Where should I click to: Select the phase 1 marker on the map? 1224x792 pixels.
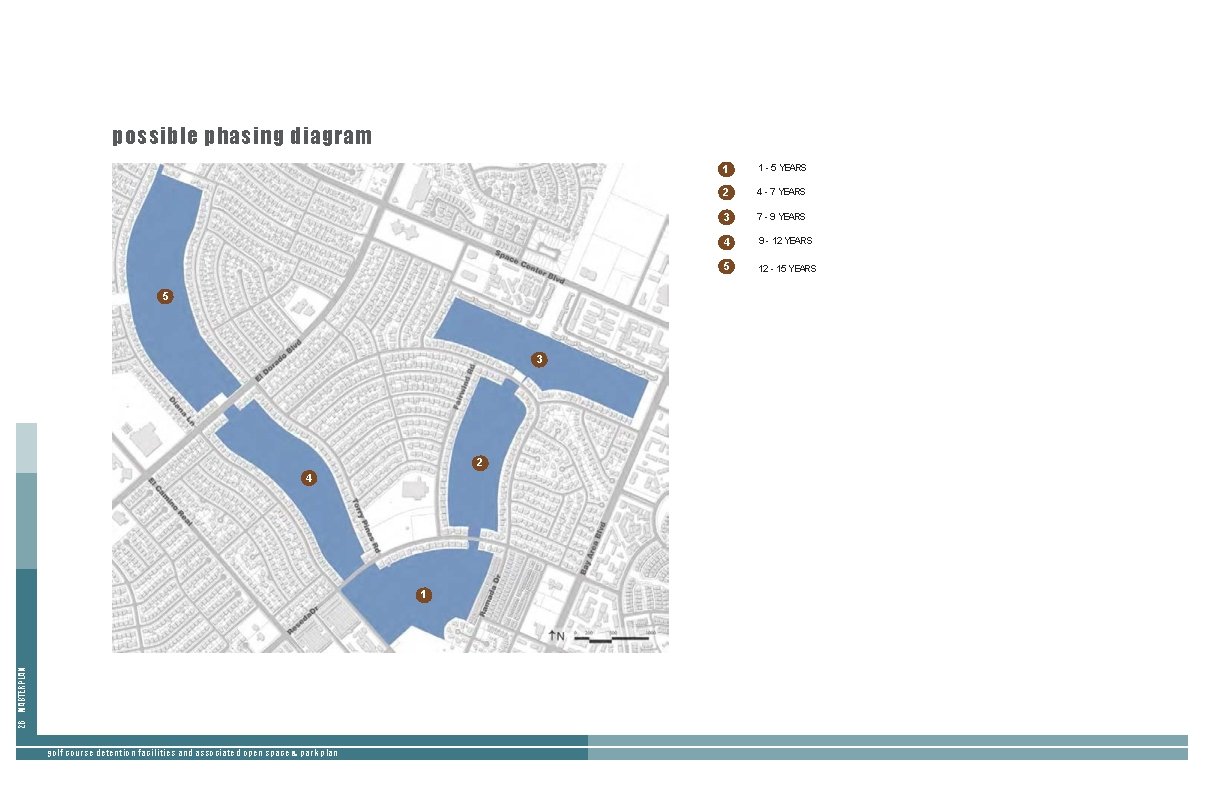tap(423, 593)
